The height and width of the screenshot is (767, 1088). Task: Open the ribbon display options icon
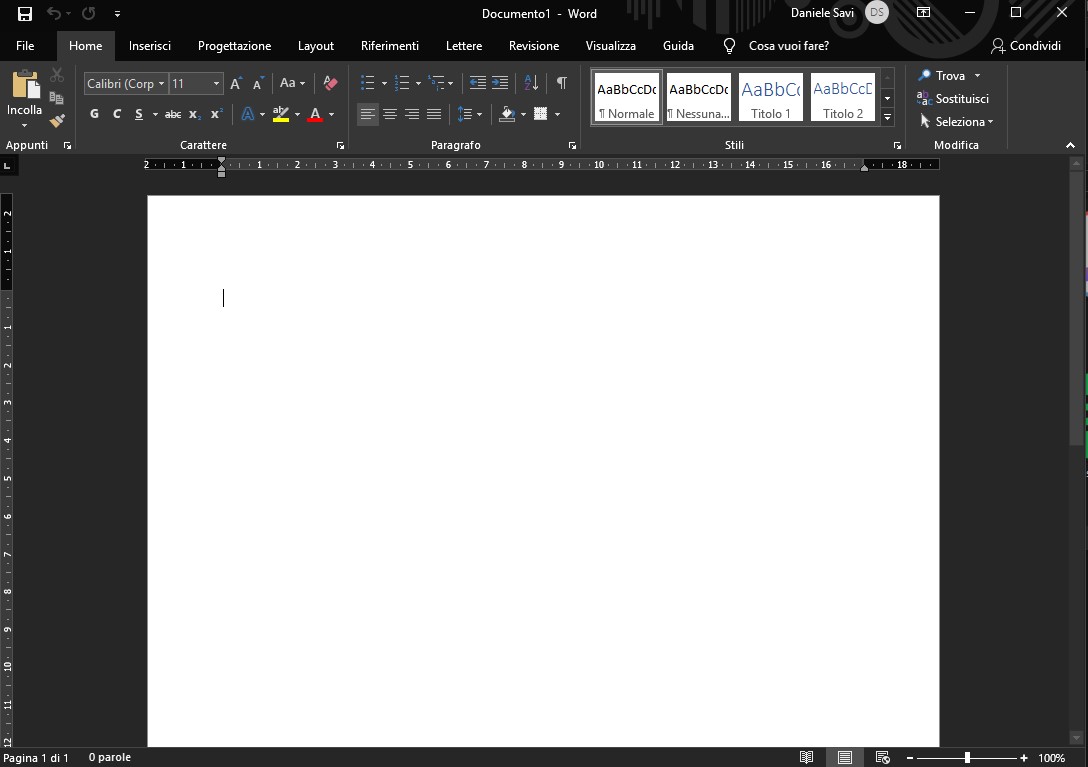(924, 12)
